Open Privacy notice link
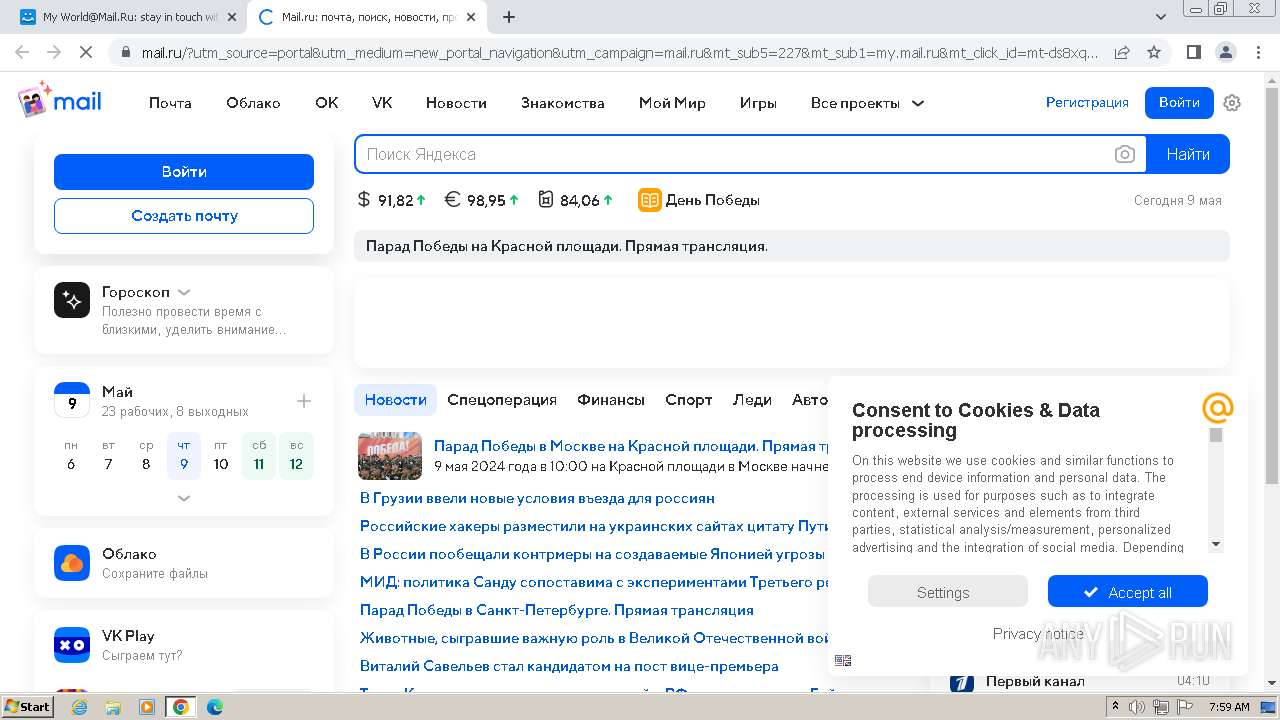 1038,634
